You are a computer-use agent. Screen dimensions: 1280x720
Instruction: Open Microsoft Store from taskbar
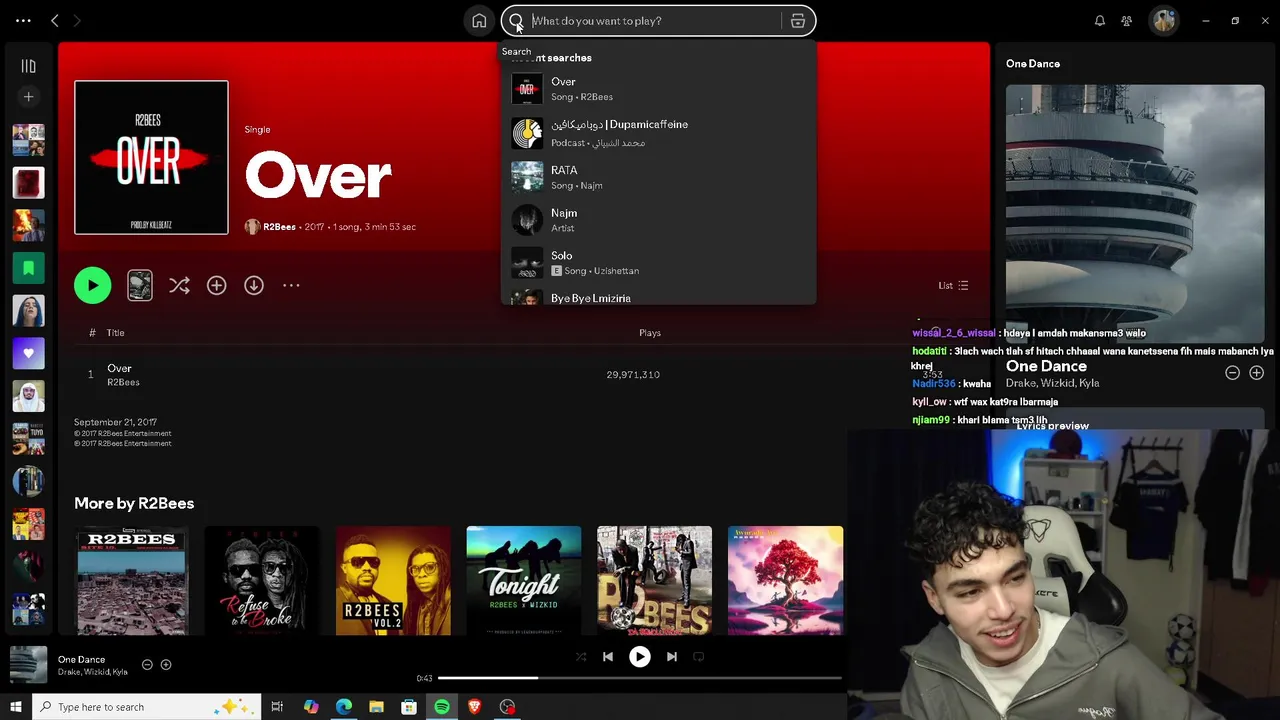pos(409,707)
